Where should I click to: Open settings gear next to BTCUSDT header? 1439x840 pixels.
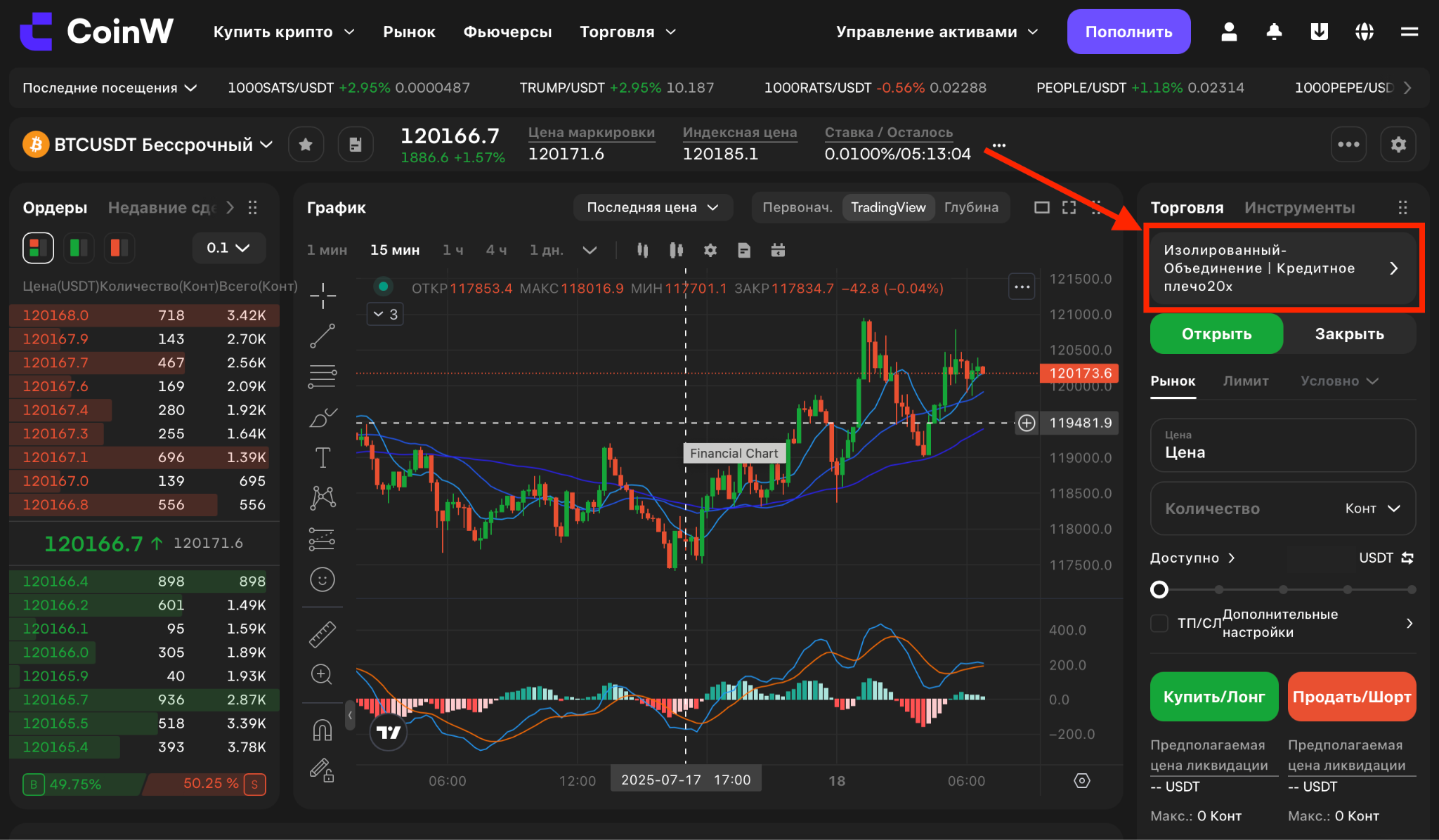tap(1398, 145)
